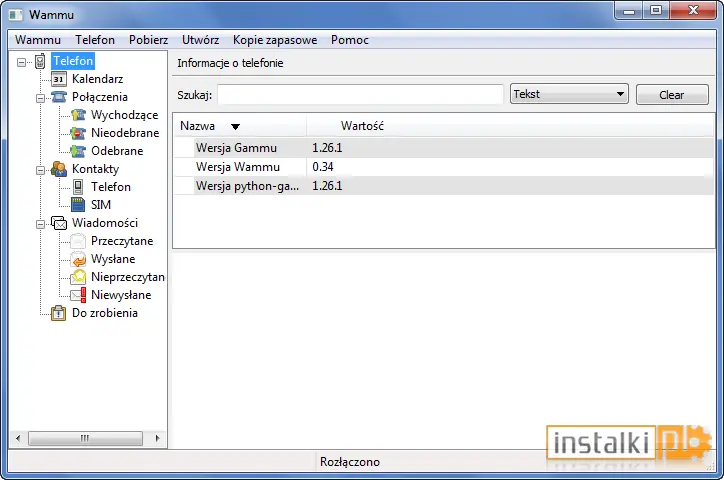Screen dimensions: 724x480
Task: Select the Telefon item under Kontakty
Action: [x=111, y=187]
